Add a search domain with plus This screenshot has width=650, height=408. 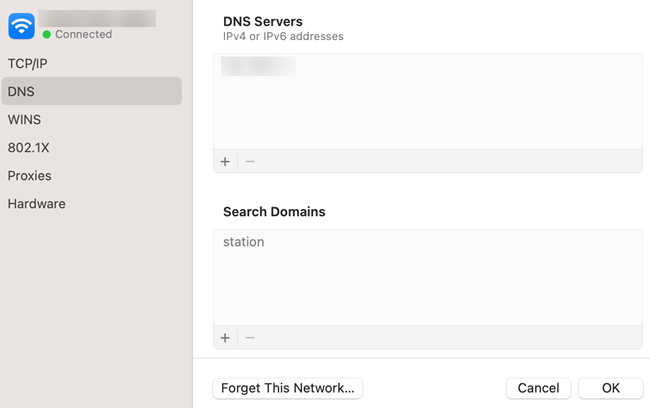pos(225,338)
